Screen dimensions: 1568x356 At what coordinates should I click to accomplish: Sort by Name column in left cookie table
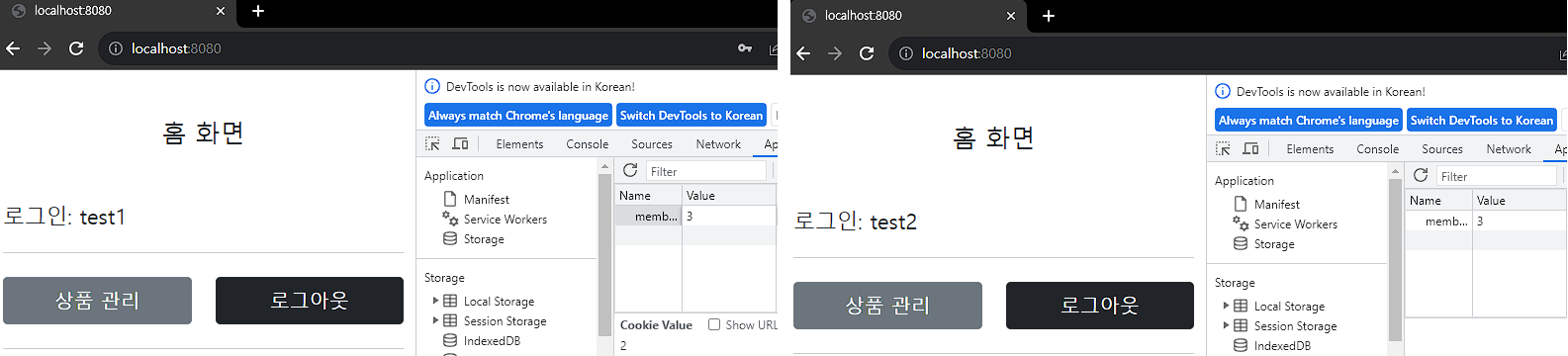pyautogui.click(x=648, y=196)
